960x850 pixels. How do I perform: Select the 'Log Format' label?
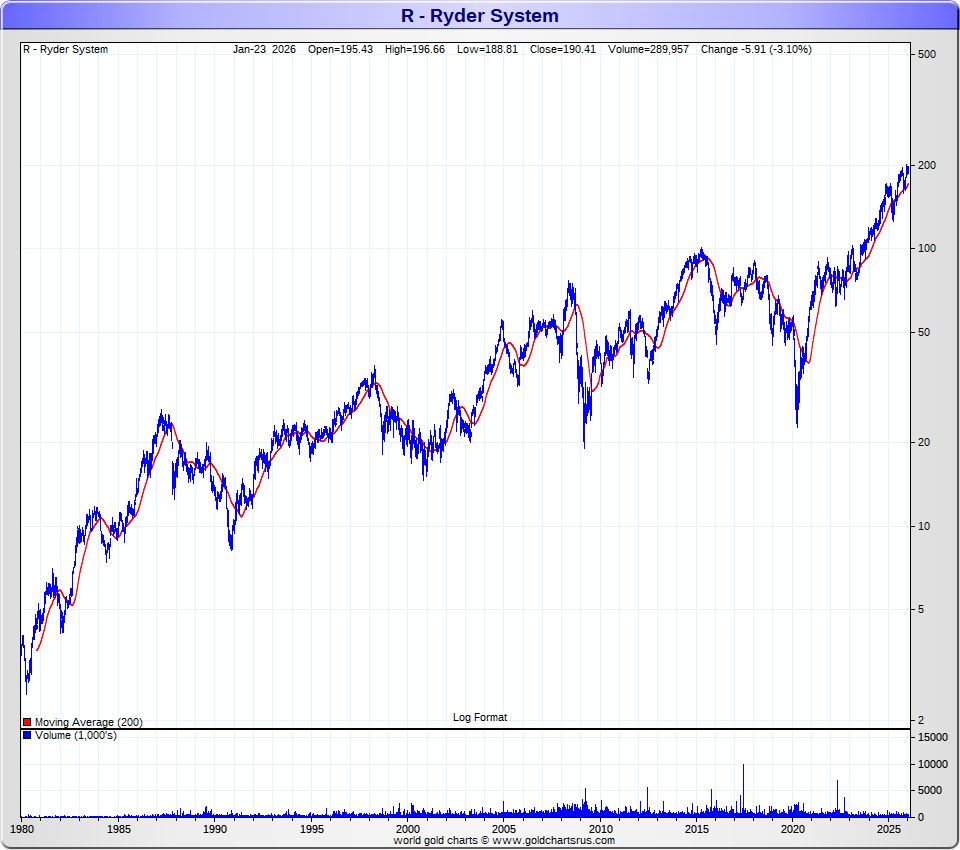[x=480, y=717]
